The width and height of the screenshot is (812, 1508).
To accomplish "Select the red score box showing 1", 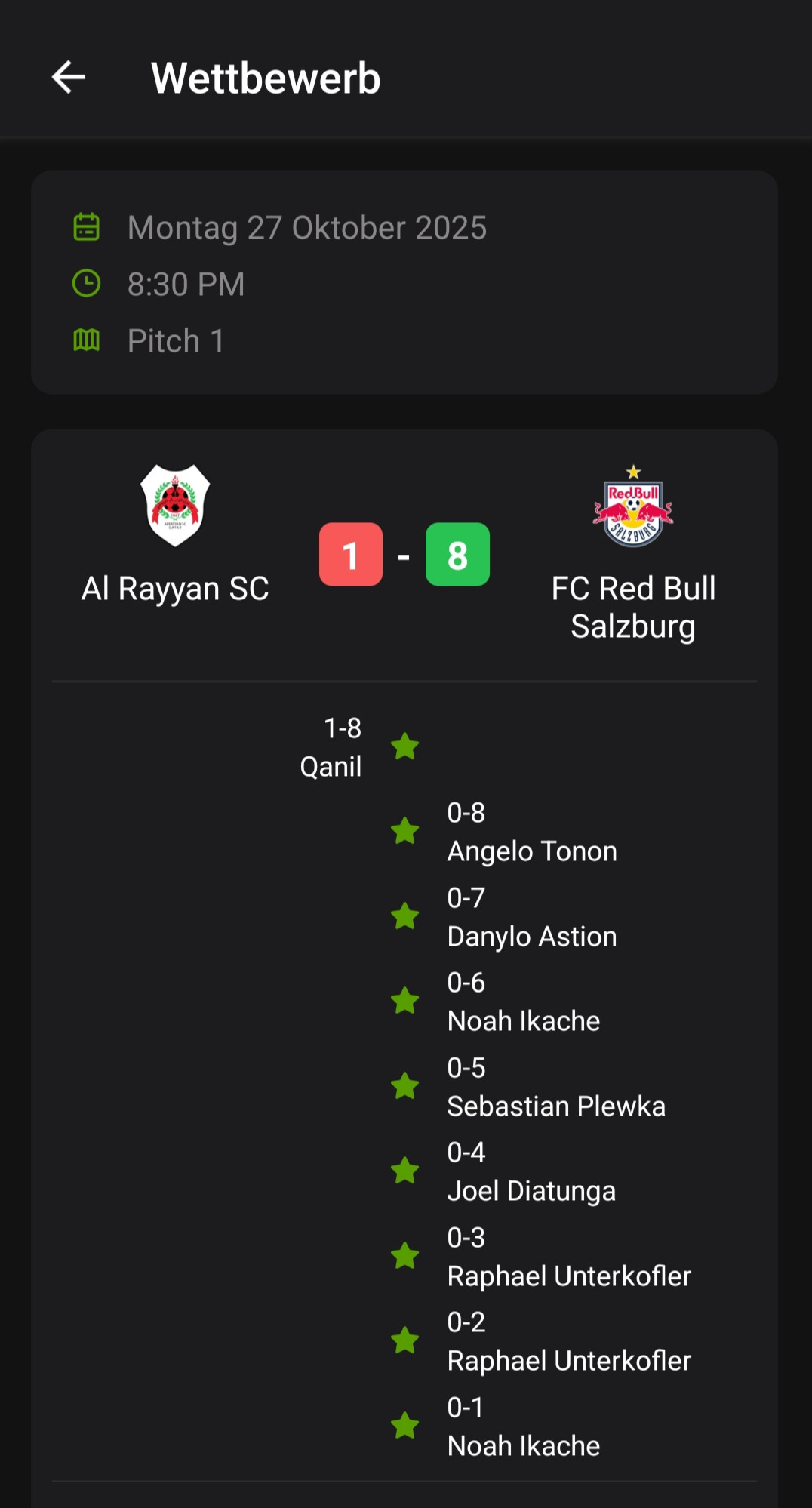I will [x=351, y=555].
